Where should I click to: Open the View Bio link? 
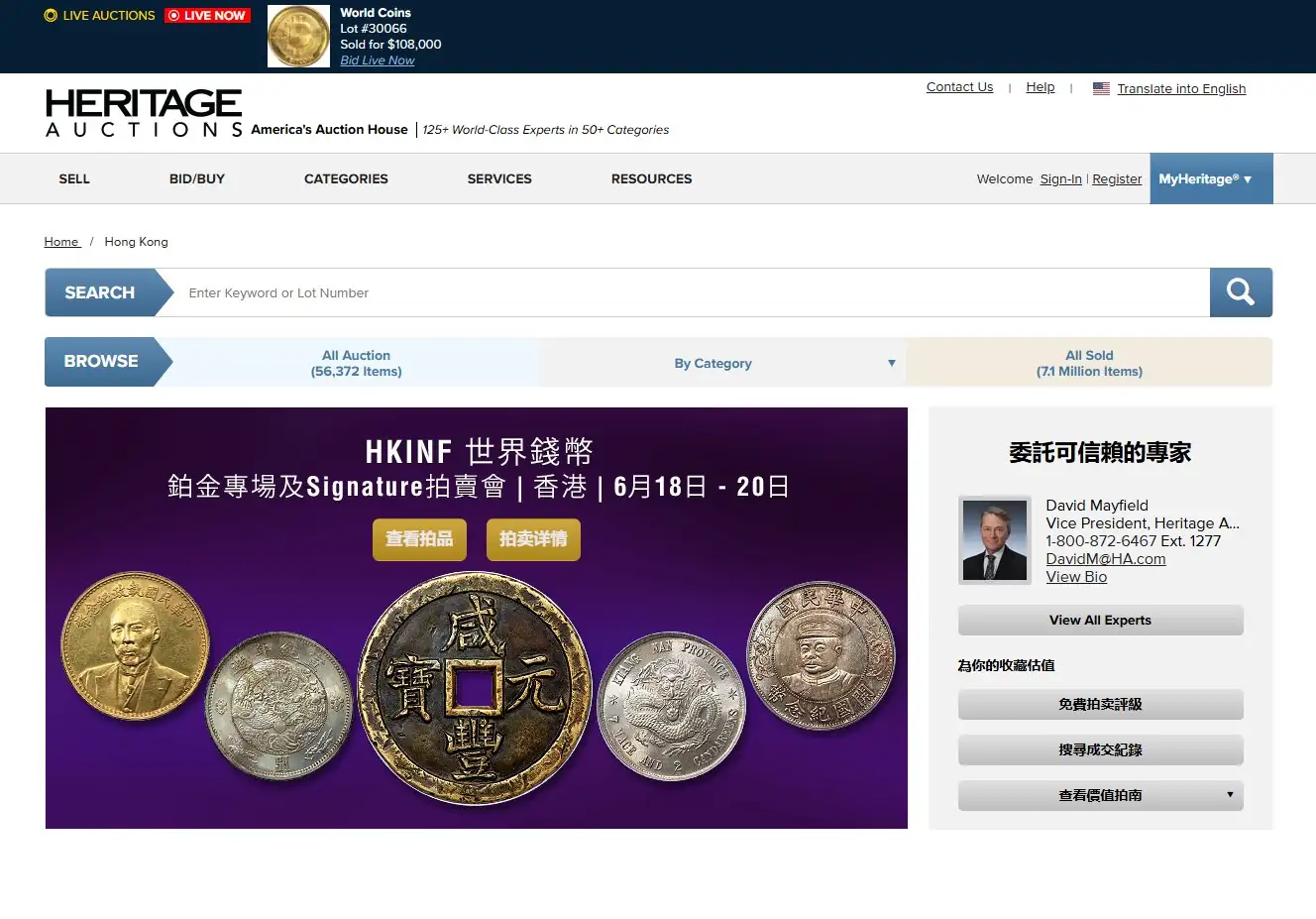point(1076,577)
